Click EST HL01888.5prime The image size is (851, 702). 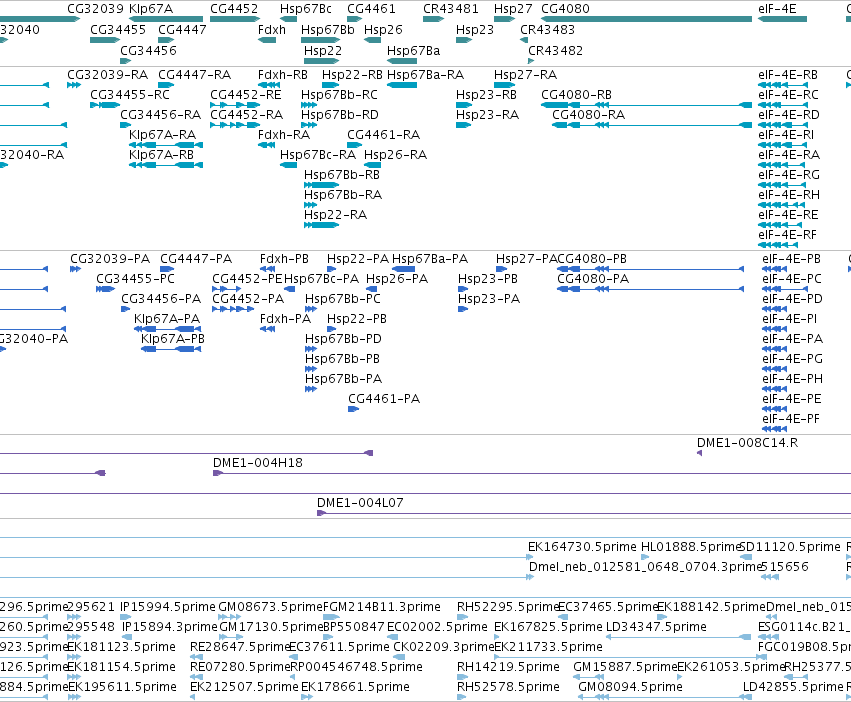coord(691,547)
